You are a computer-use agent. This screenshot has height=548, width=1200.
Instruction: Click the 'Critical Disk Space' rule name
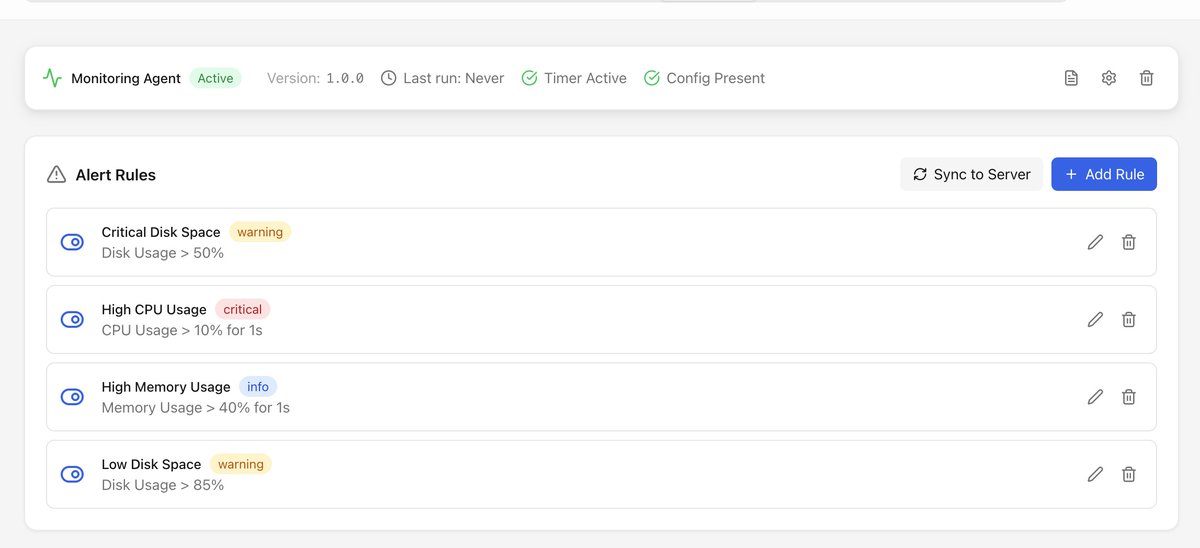[161, 232]
